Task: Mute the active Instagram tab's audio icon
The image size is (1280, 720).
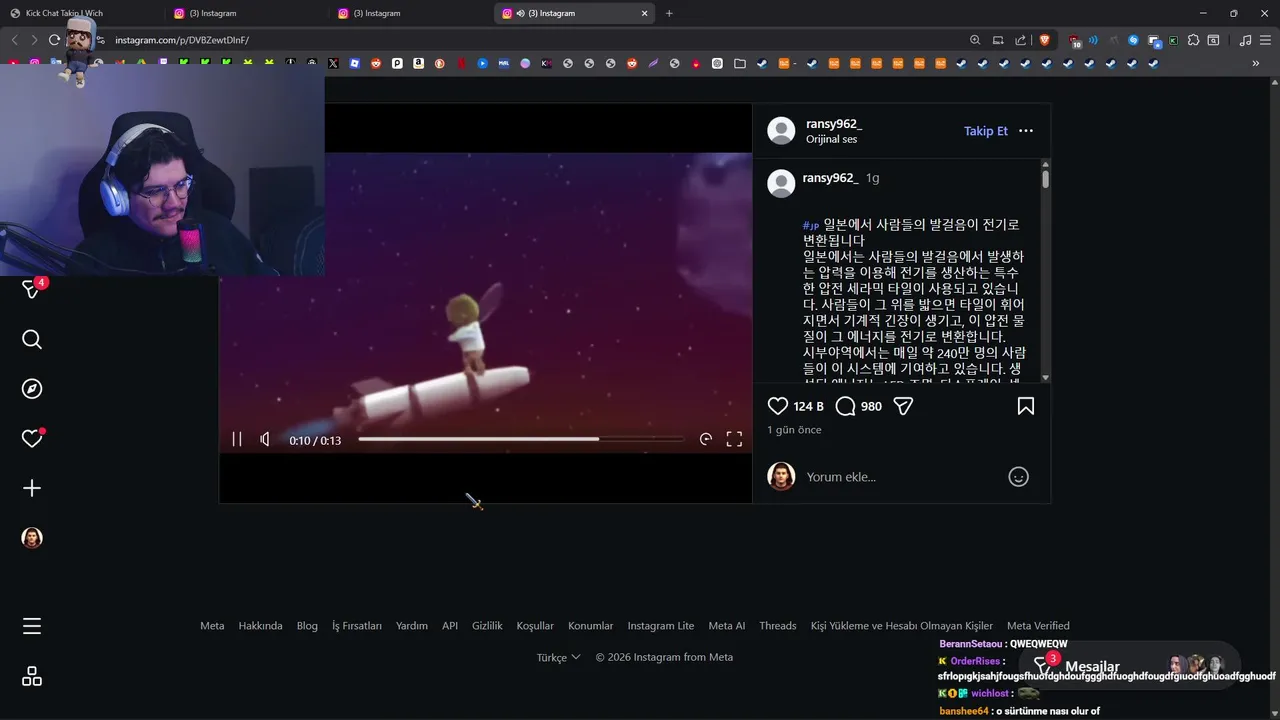Action: (x=520, y=13)
